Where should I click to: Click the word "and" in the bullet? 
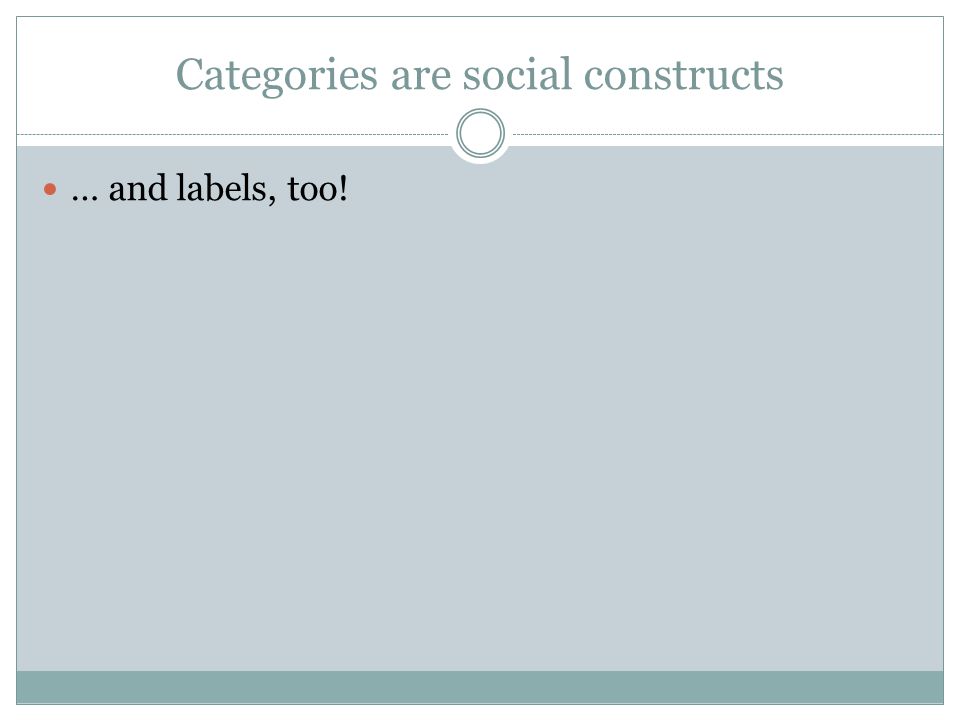pos(138,188)
